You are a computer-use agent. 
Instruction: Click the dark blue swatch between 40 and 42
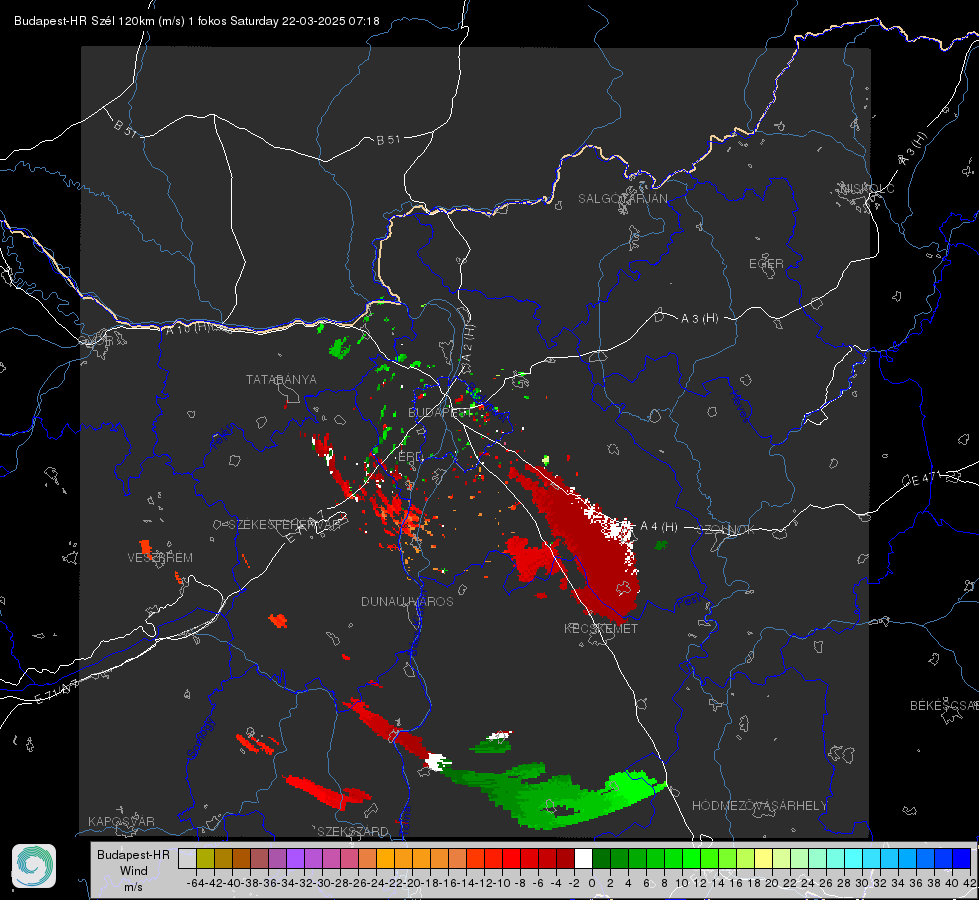962,858
